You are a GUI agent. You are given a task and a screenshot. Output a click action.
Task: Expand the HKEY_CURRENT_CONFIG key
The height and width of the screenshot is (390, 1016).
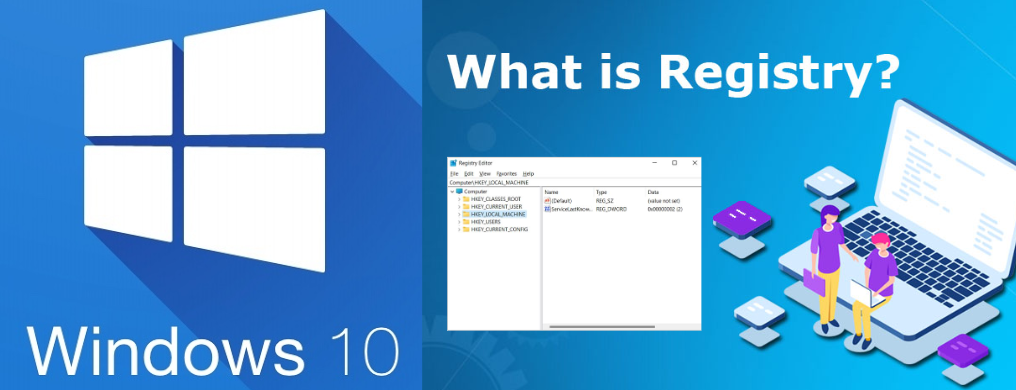(459, 229)
